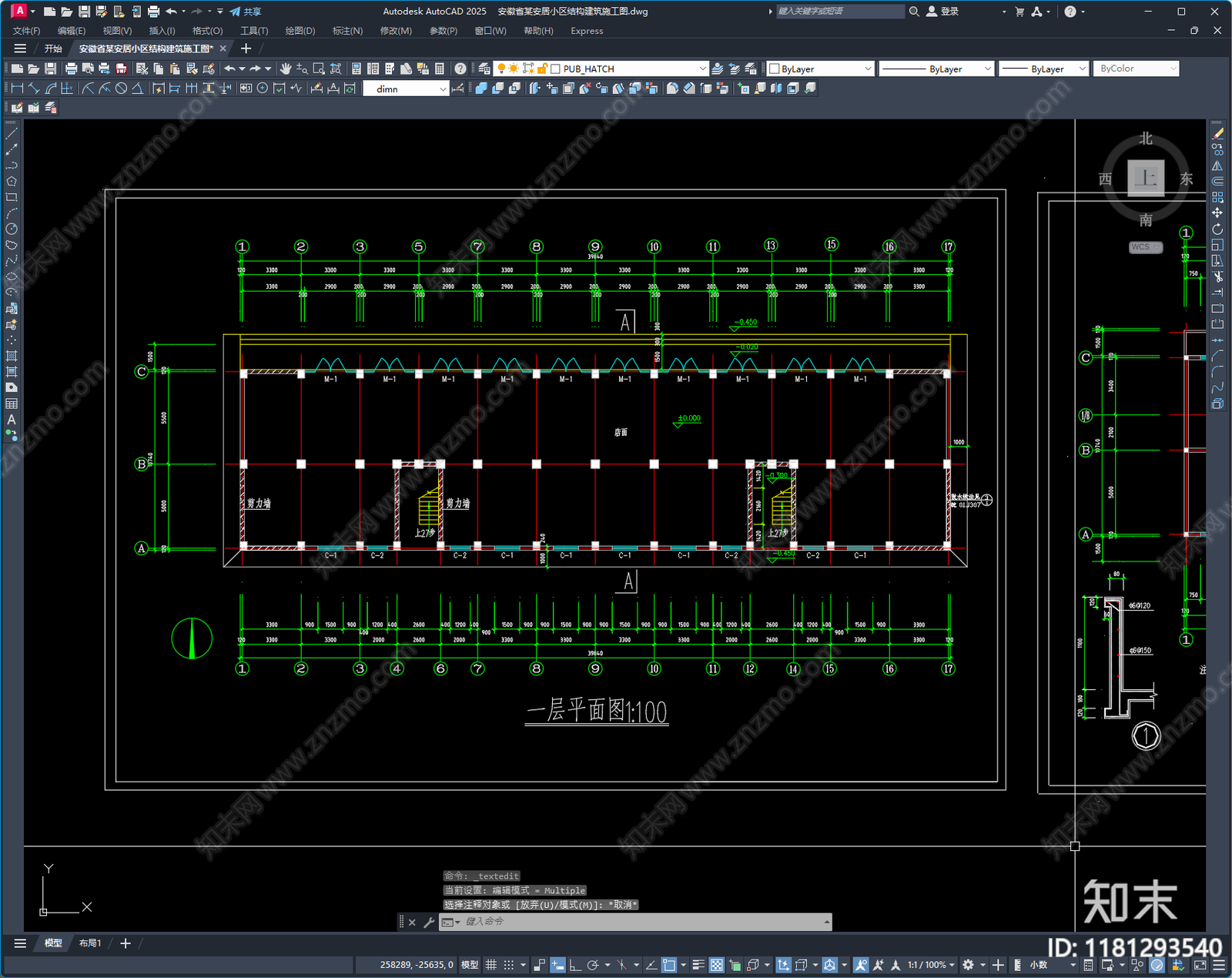Image resolution: width=1232 pixels, height=978 pixels.
Task: Click the ViewCube 上 top face
Action: tap(1146, 178)
